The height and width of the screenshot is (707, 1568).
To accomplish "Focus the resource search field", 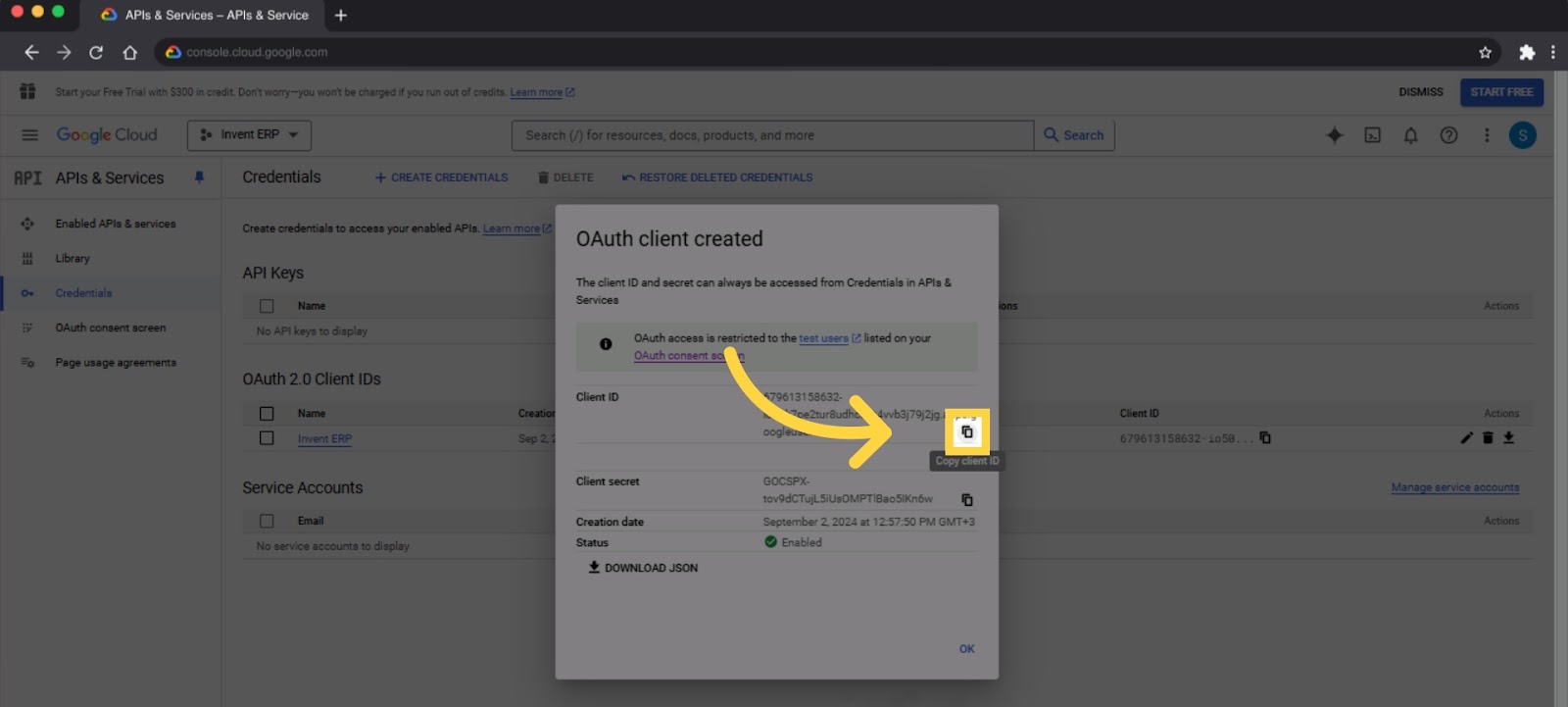I will click(772, 135).
